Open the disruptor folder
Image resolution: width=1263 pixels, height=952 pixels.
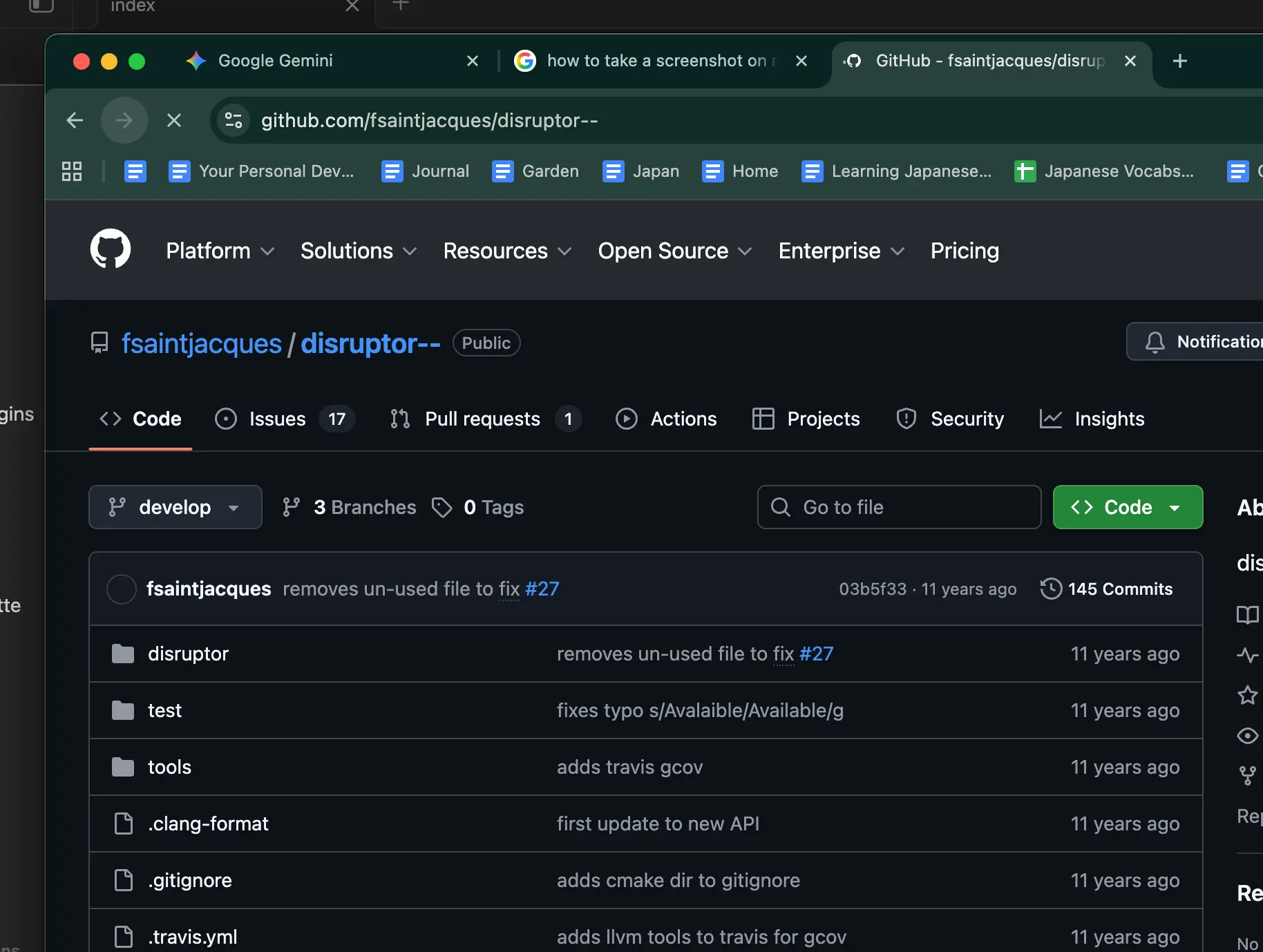point(188,654)
